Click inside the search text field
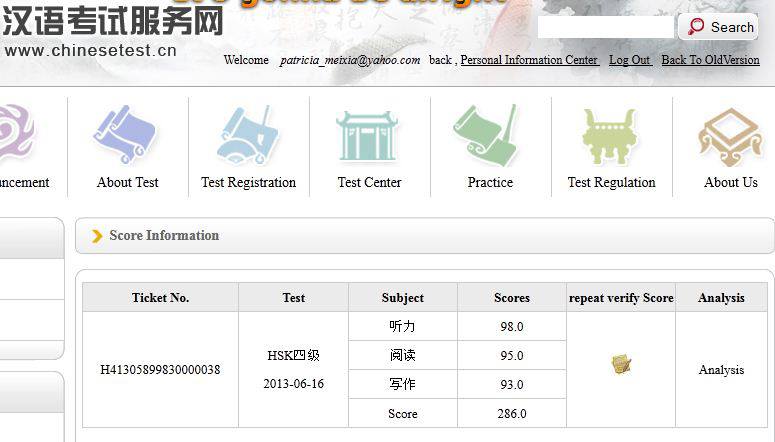Screen dimensions: 775x442 pos(605,27)
